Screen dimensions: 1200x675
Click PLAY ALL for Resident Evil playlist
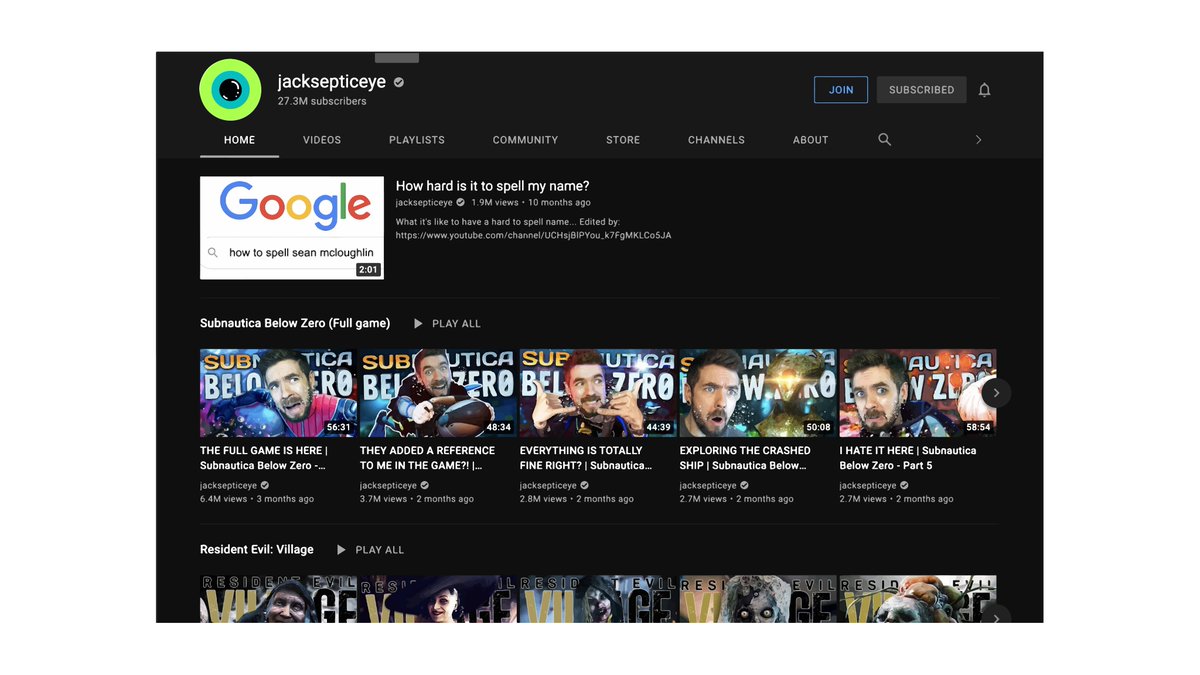[x=380, y=550]
